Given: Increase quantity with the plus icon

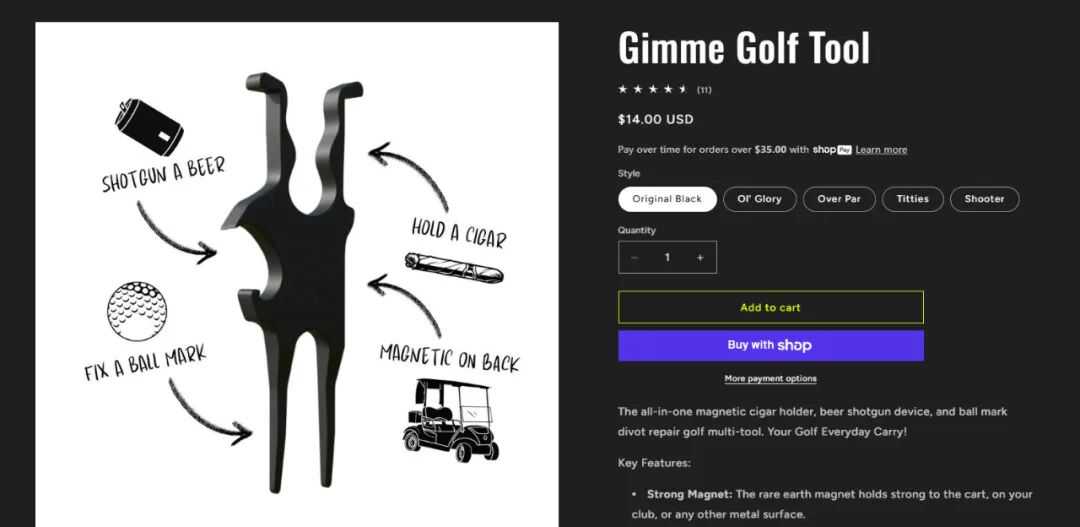Looking at the screenshot, I should click(700, 257).
